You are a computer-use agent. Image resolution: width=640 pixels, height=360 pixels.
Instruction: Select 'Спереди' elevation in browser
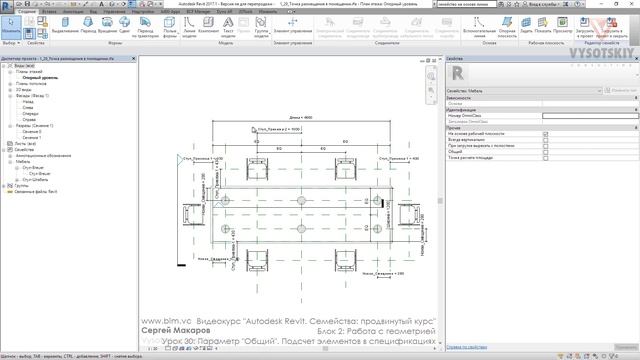point(31,114)
